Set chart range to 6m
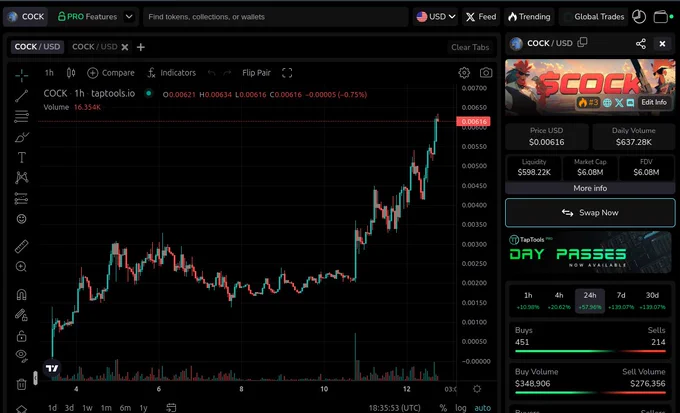The width and height of the screenshot is (680, 413). 125,408
